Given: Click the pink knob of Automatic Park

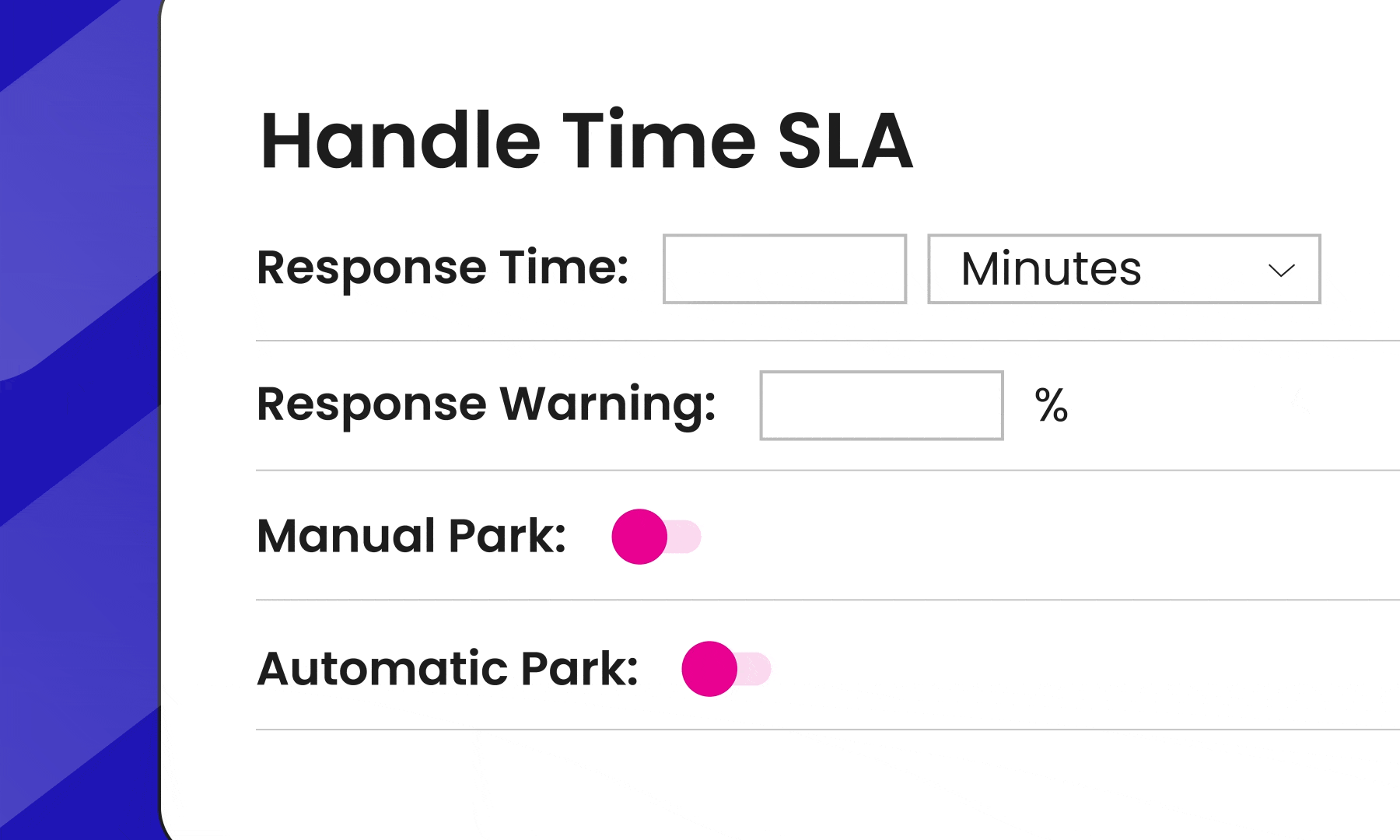Looking at the screenshot, I should point(709,669).
